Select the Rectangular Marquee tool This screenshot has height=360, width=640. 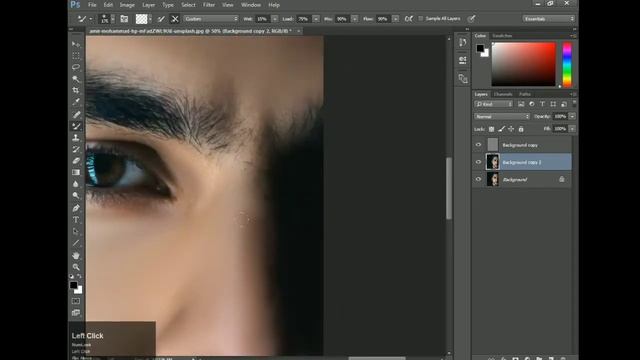(76, 56)
